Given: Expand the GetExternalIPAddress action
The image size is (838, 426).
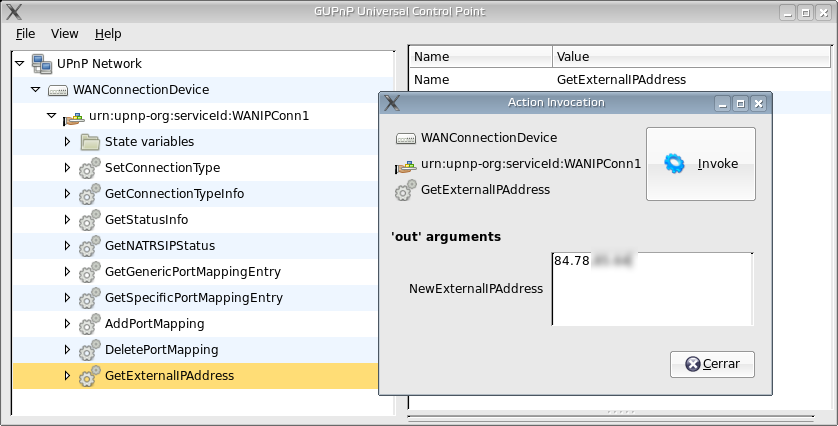Looking at the screenshot, I should click(67, 376).
